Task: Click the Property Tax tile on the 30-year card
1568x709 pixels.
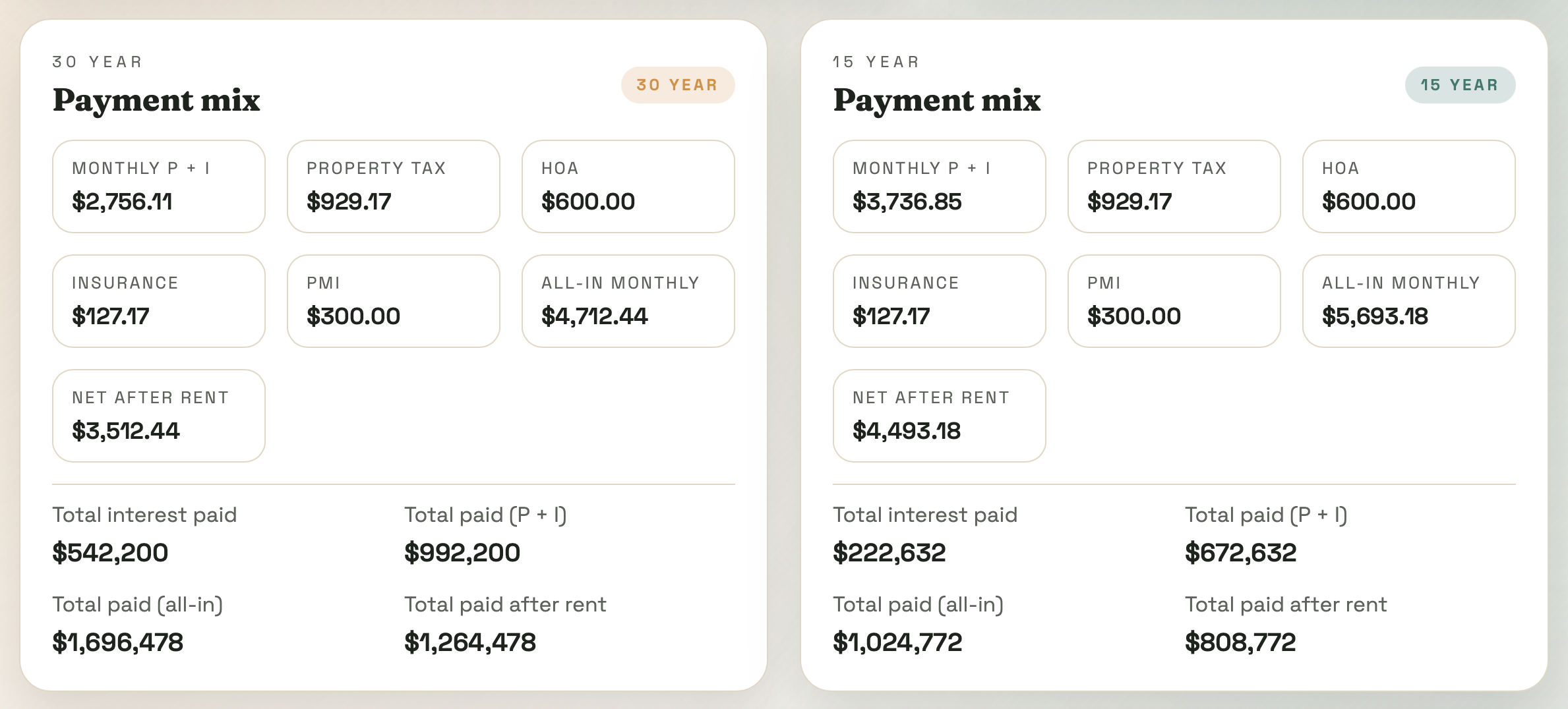Action: (392, 186)
